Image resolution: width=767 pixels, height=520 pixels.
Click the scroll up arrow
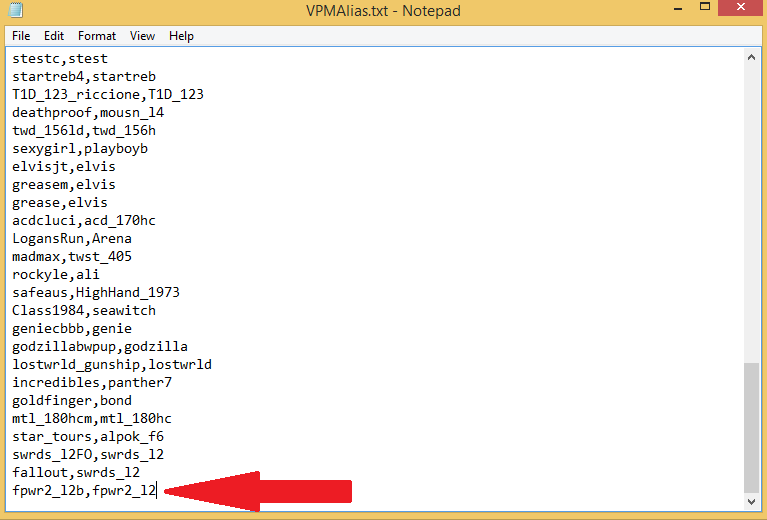tap(751, 57)
